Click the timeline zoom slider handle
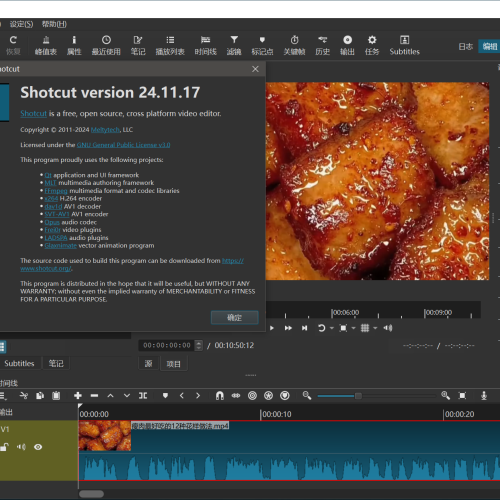Screen dimensions: 500x500 (358, 396)
